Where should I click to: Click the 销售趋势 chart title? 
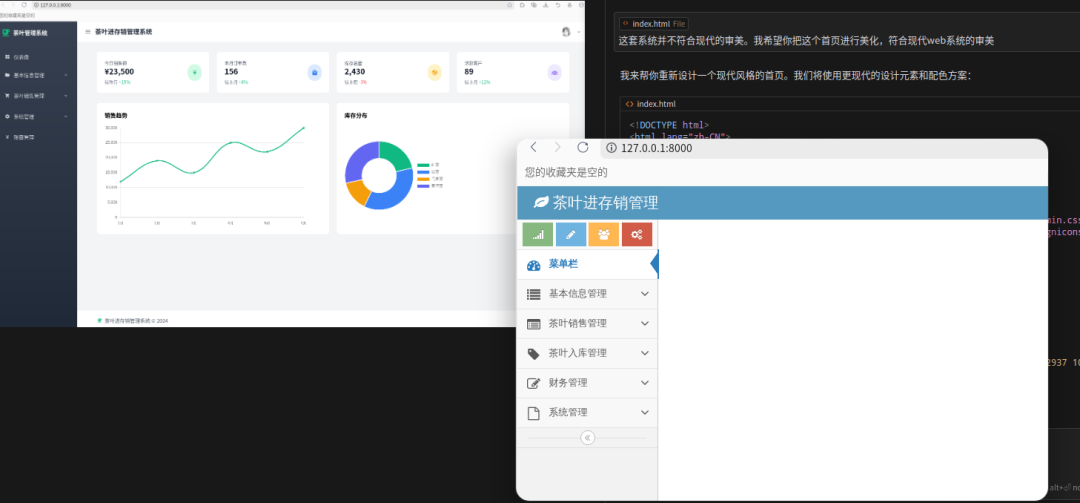(x=116, y=116)
